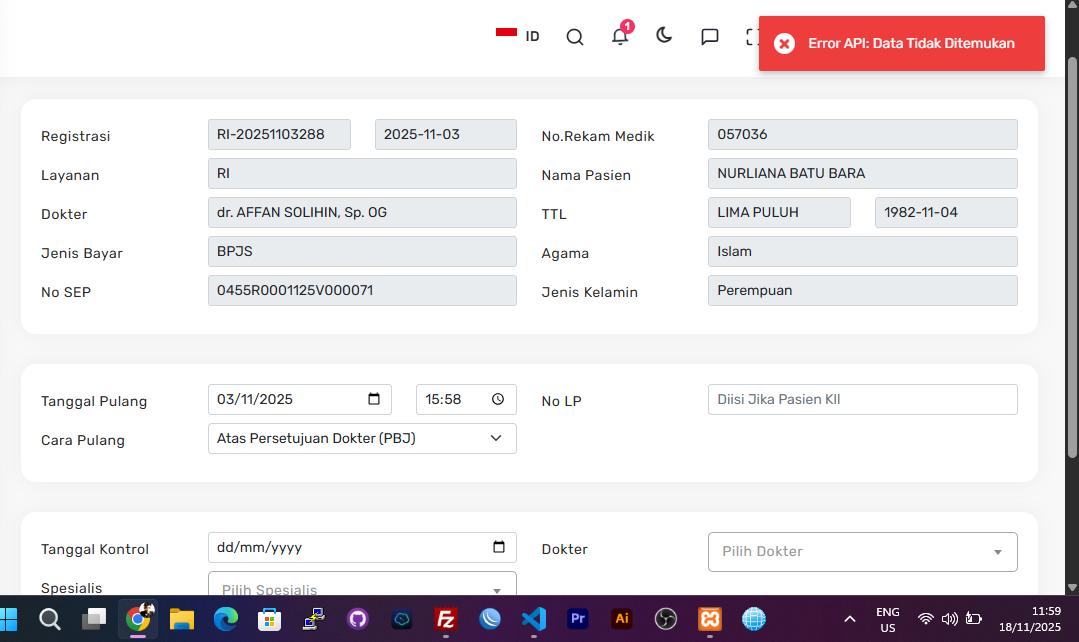Toggle dark mode with the moon icon
The image size is (1079, 642).
664,36
